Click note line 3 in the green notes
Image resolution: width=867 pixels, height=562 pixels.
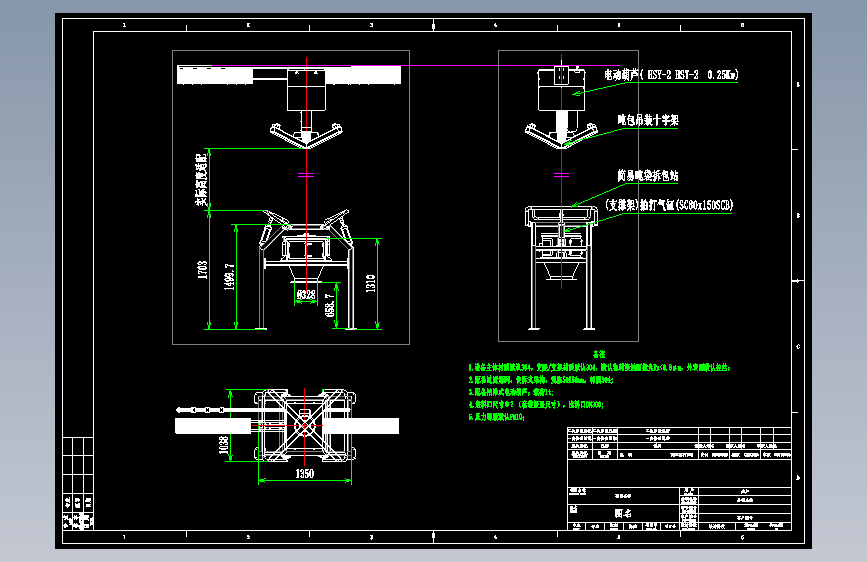(510, 392)
